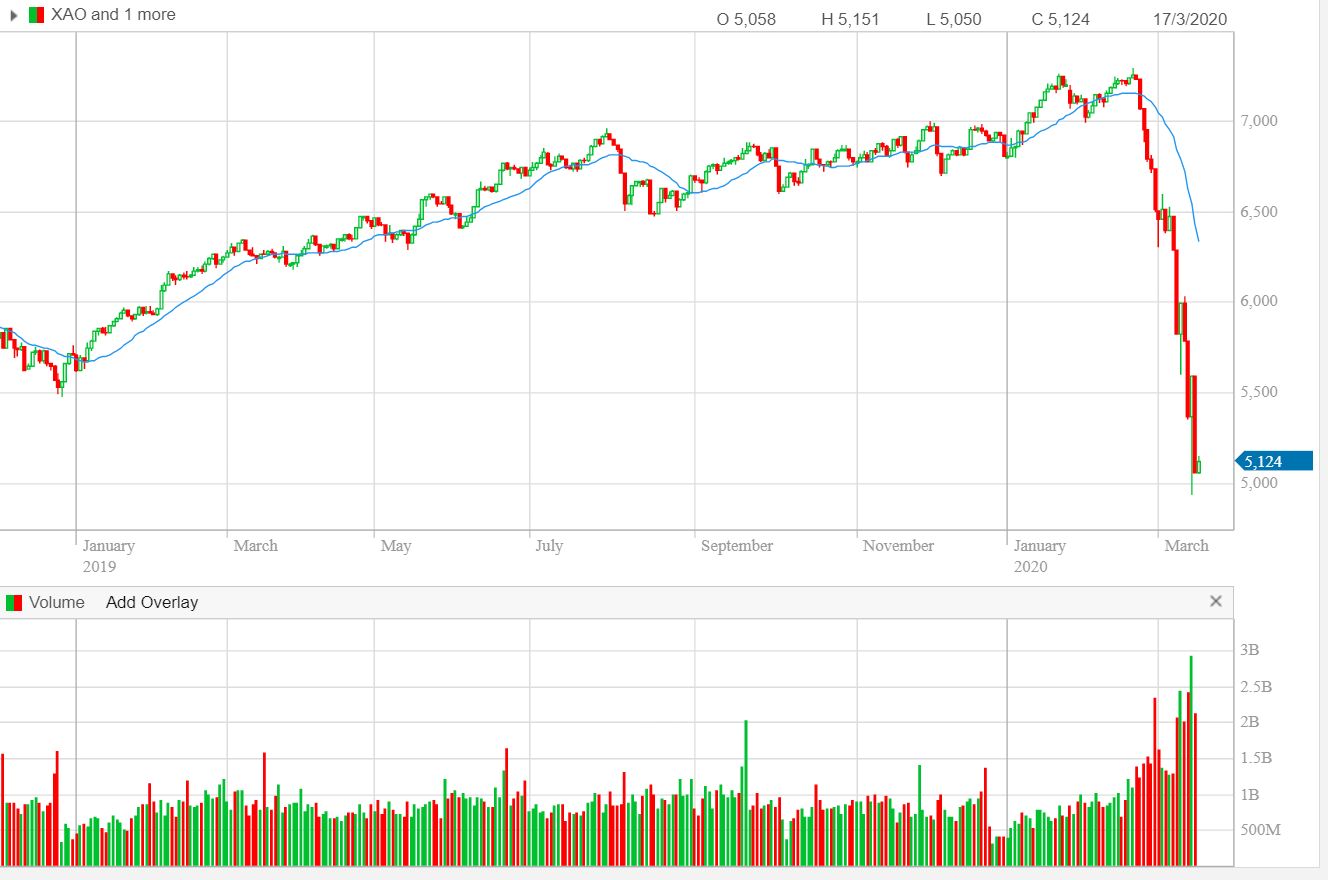Screen dimensions: 1328x880
Task: Click the close price value C 5,124
Action: (1061, 19)
